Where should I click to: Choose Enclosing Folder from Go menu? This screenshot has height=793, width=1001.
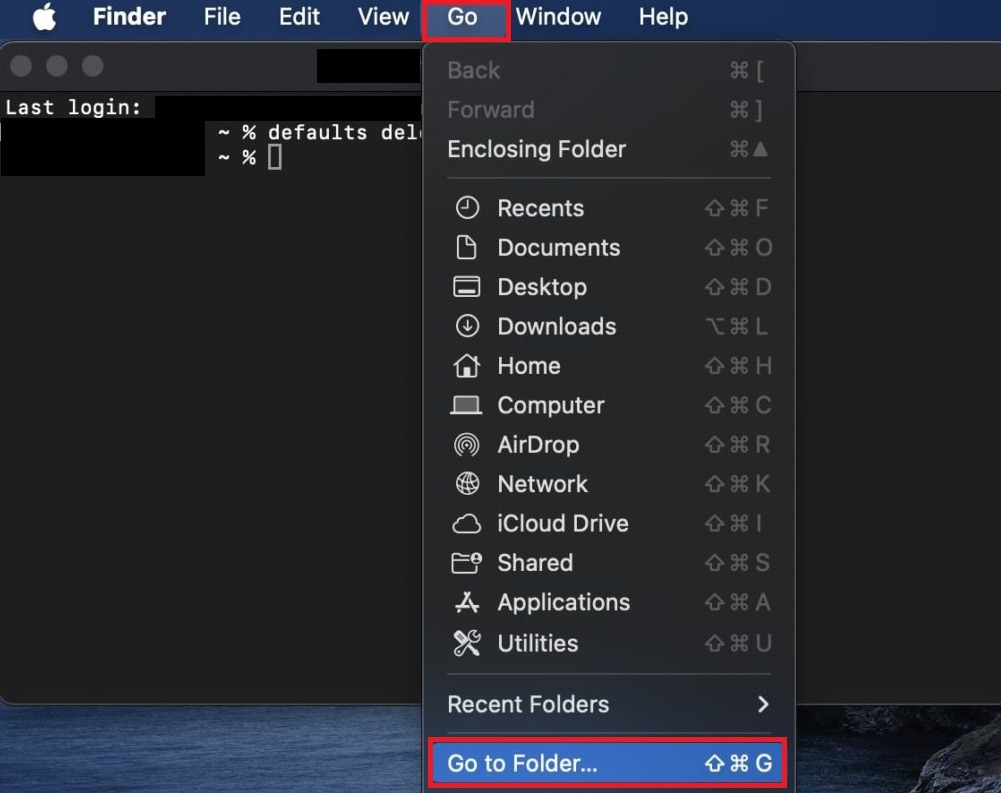(608, 149)
